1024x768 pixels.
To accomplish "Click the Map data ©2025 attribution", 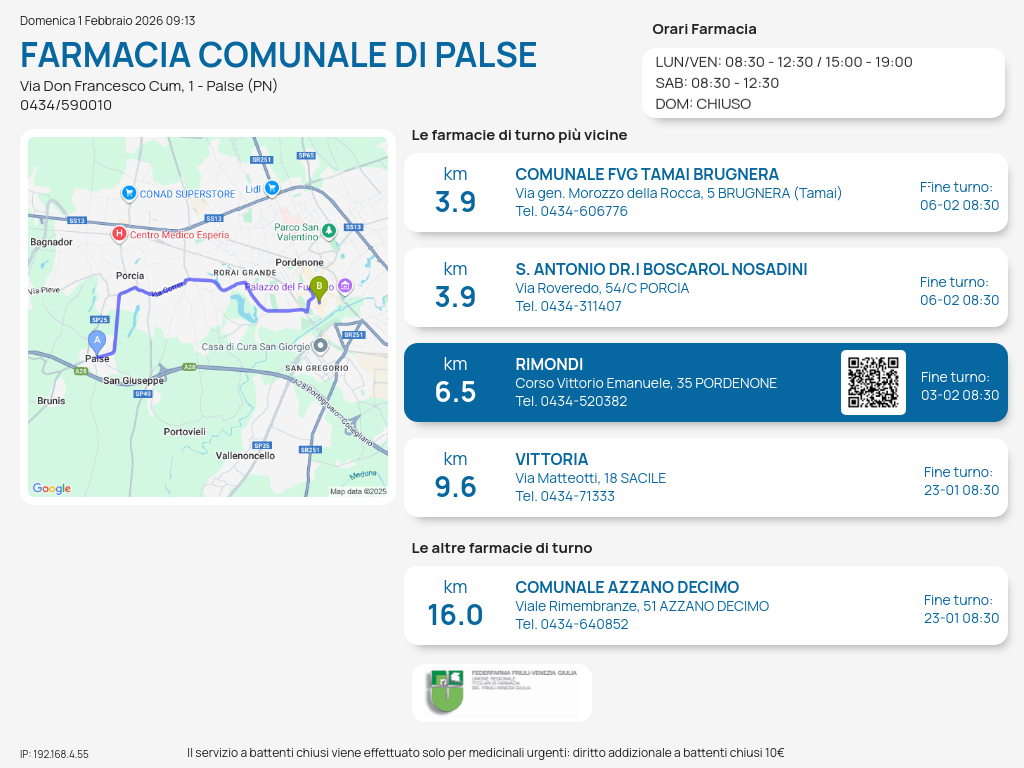I will [x=358, y=491].
